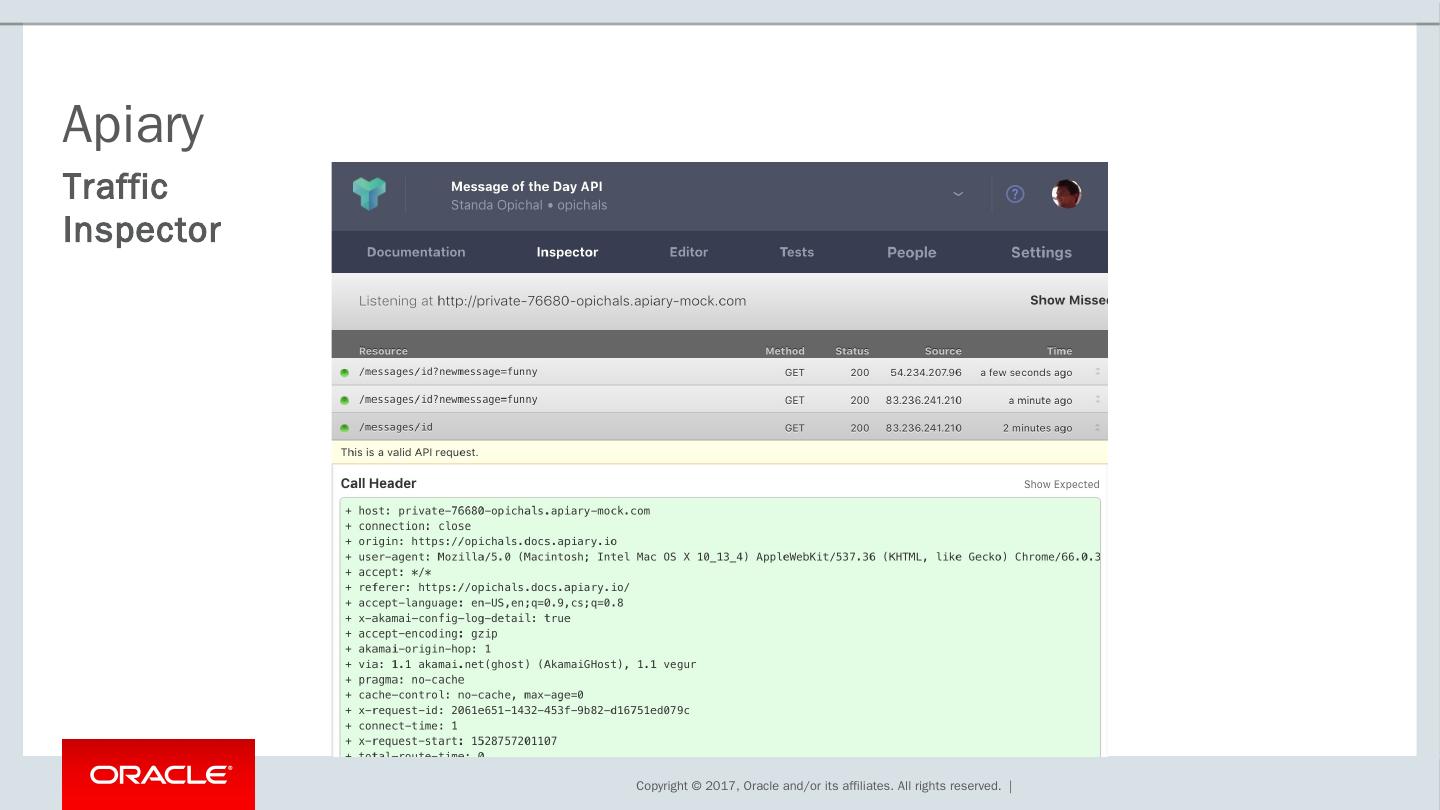This screenshot has height=810, width=1440.
Task: Click the Source column header
Action: (x=943, y=351)
